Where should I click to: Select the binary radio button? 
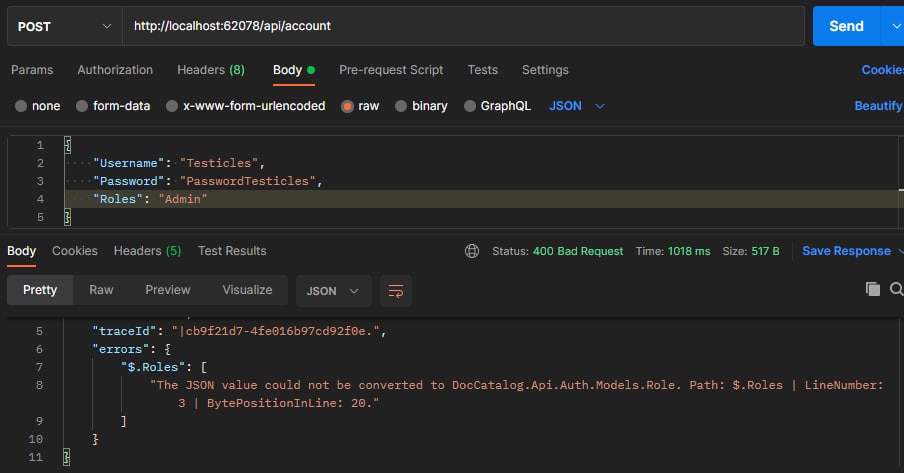pyautogui.click(x=401, y=106)
